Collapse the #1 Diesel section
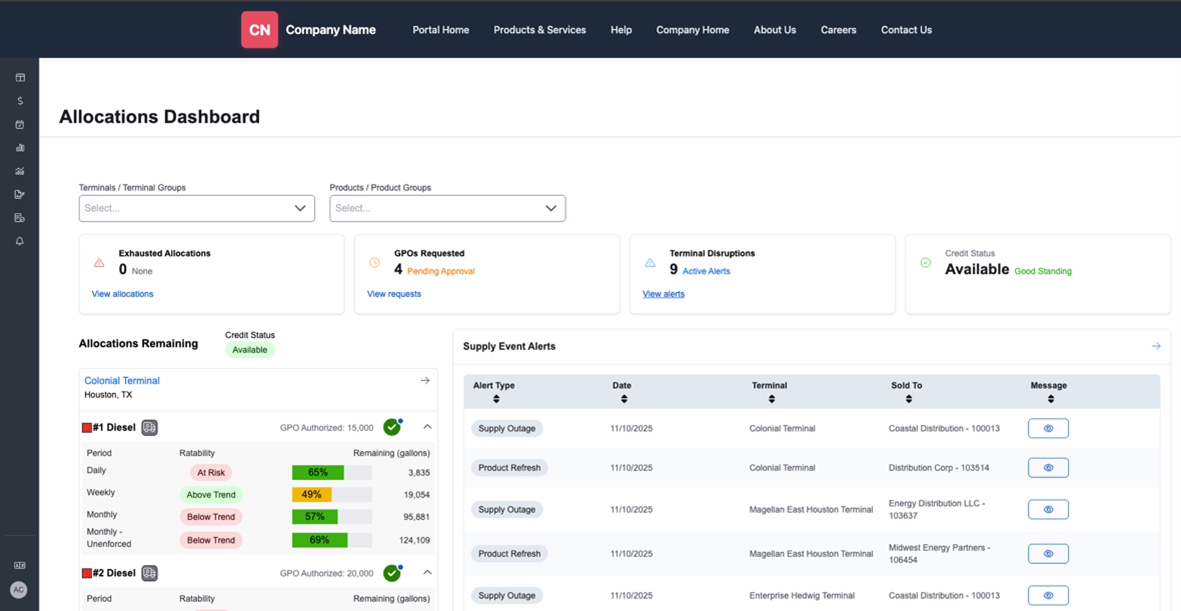Viewport: 1181px width, 611px height. click(x=427, y=427)
